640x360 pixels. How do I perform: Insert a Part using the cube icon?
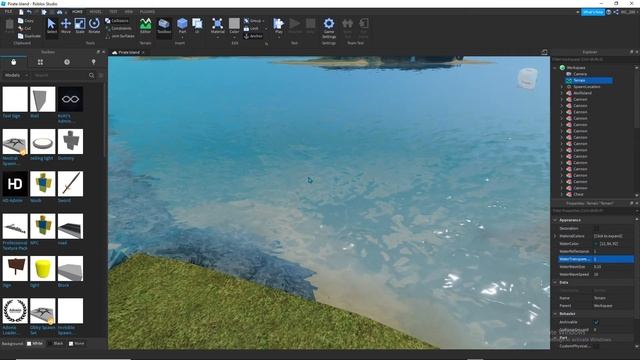click(182, 25)
